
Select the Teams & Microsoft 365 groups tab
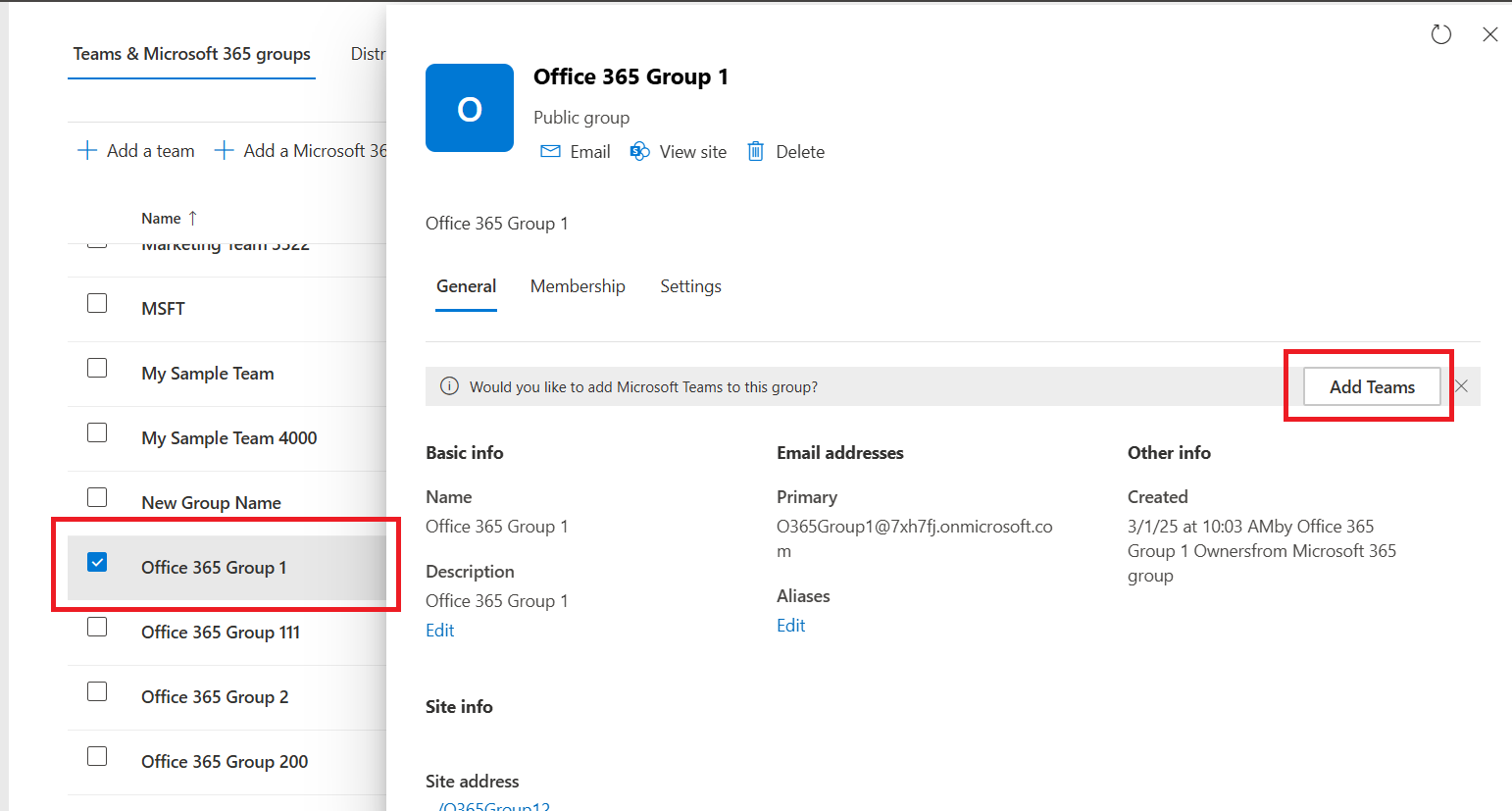click(x=191, y=54)
